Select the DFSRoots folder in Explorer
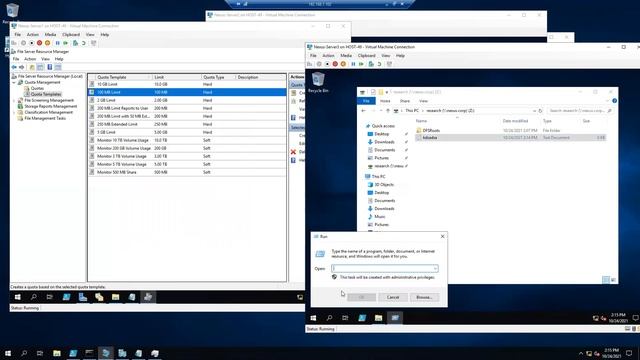The height and width of the screenshot is (360, 640). 431,131
